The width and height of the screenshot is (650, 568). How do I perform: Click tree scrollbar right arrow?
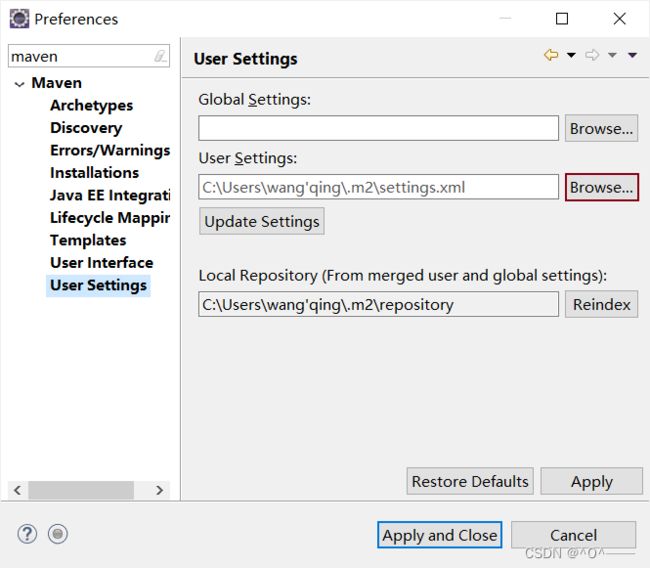coord(160,490)
